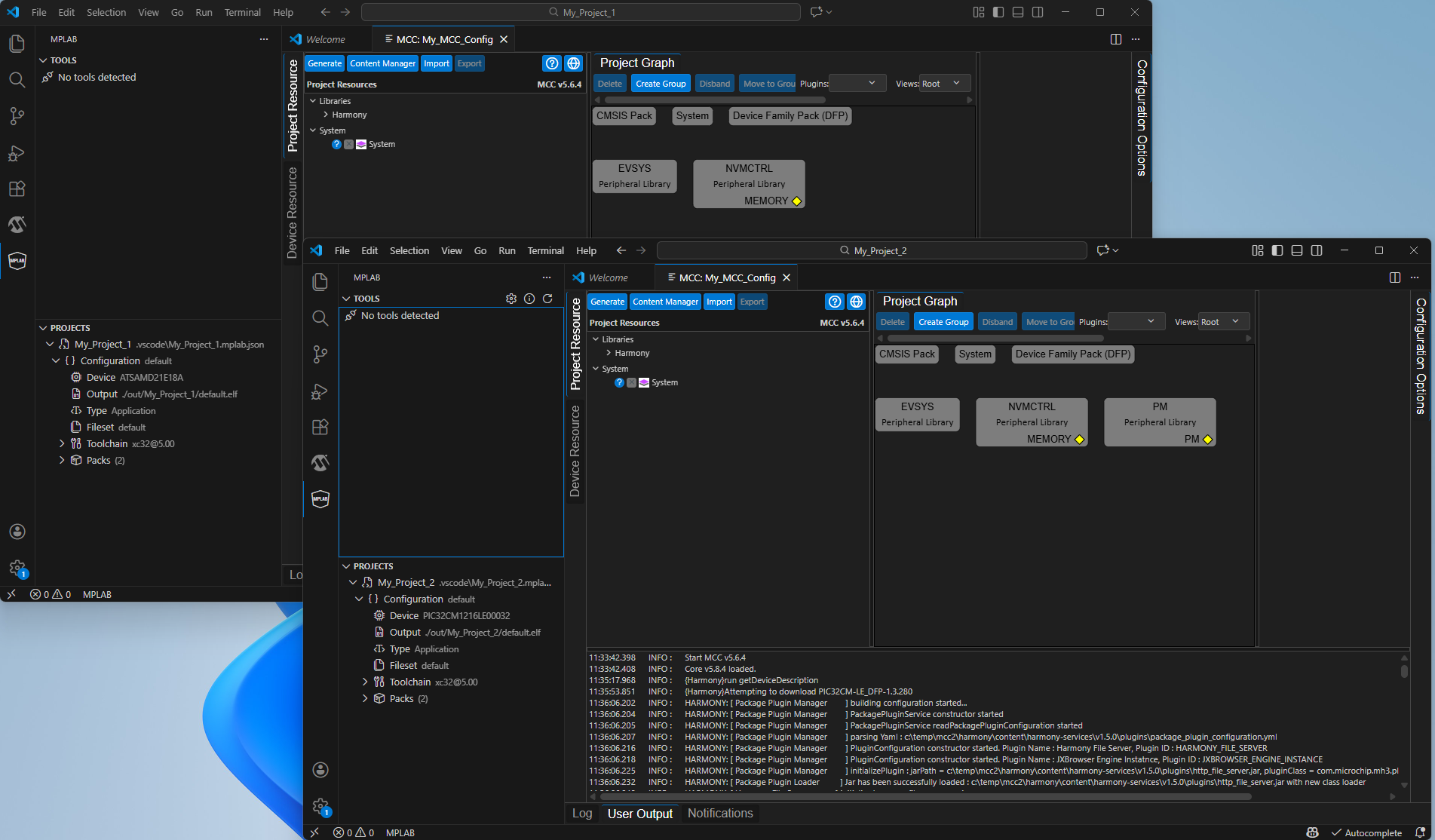Toggle panel visibility in My_Project_1 title bar

[1018, 12]
